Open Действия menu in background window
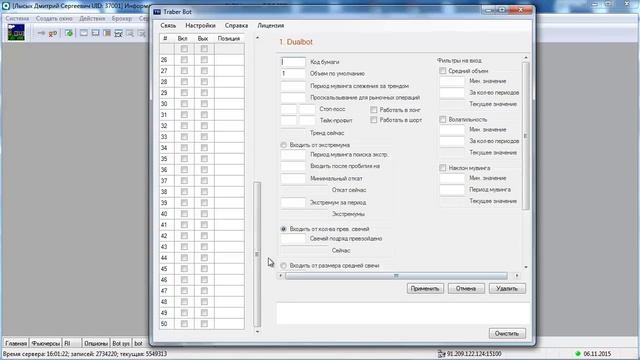640x360 pixels. 92,18
